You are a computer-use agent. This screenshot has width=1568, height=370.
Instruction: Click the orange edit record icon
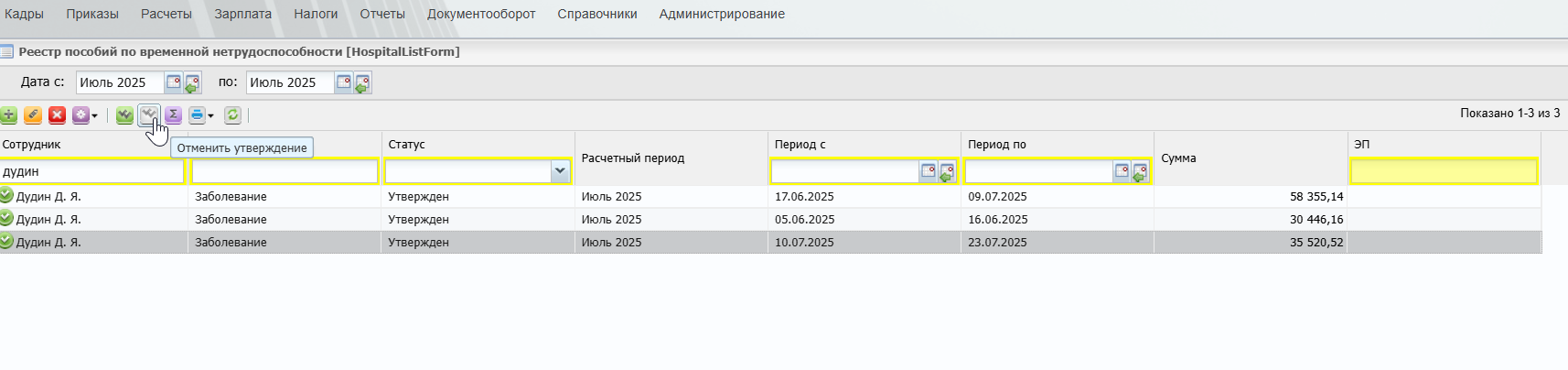(33, 114)
